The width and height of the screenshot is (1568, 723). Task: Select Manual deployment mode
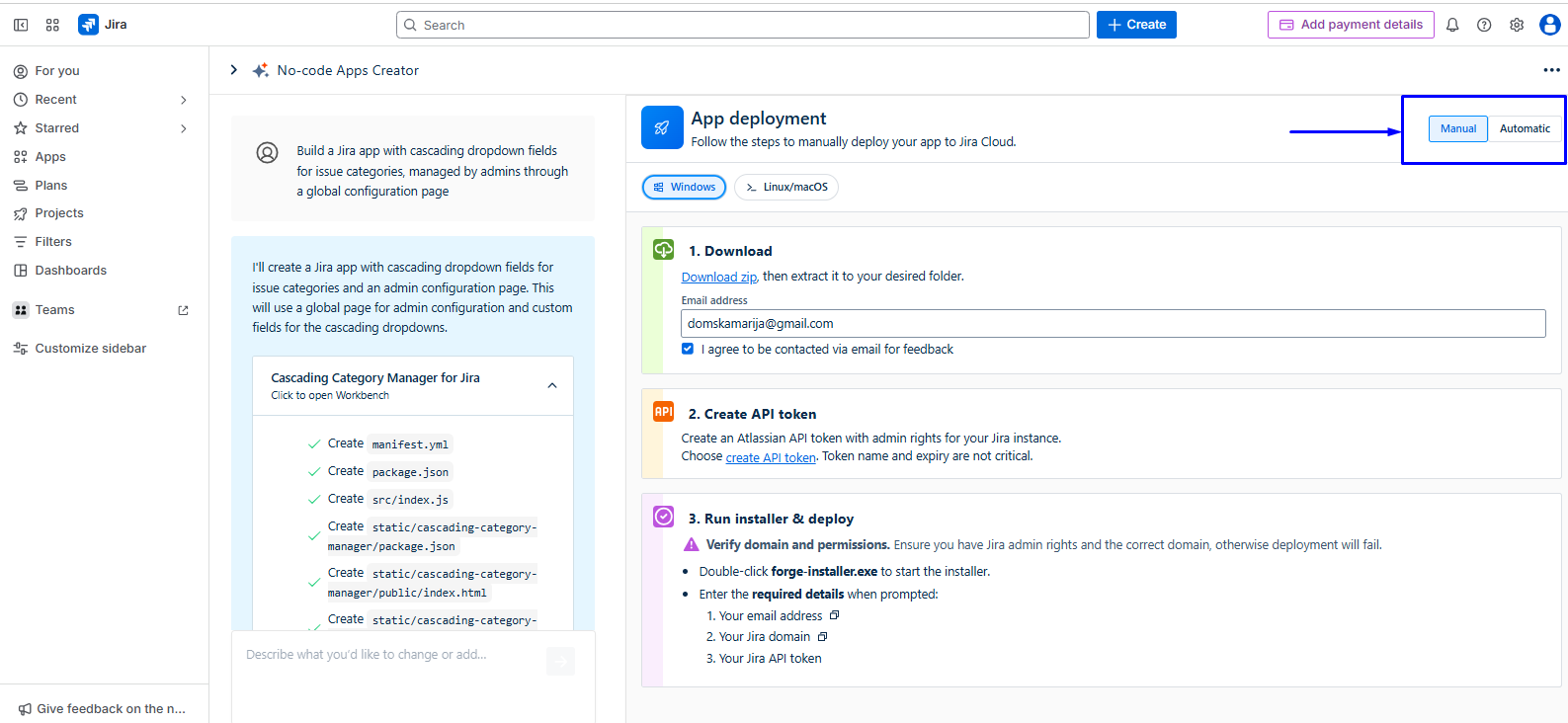point(1457,128)
